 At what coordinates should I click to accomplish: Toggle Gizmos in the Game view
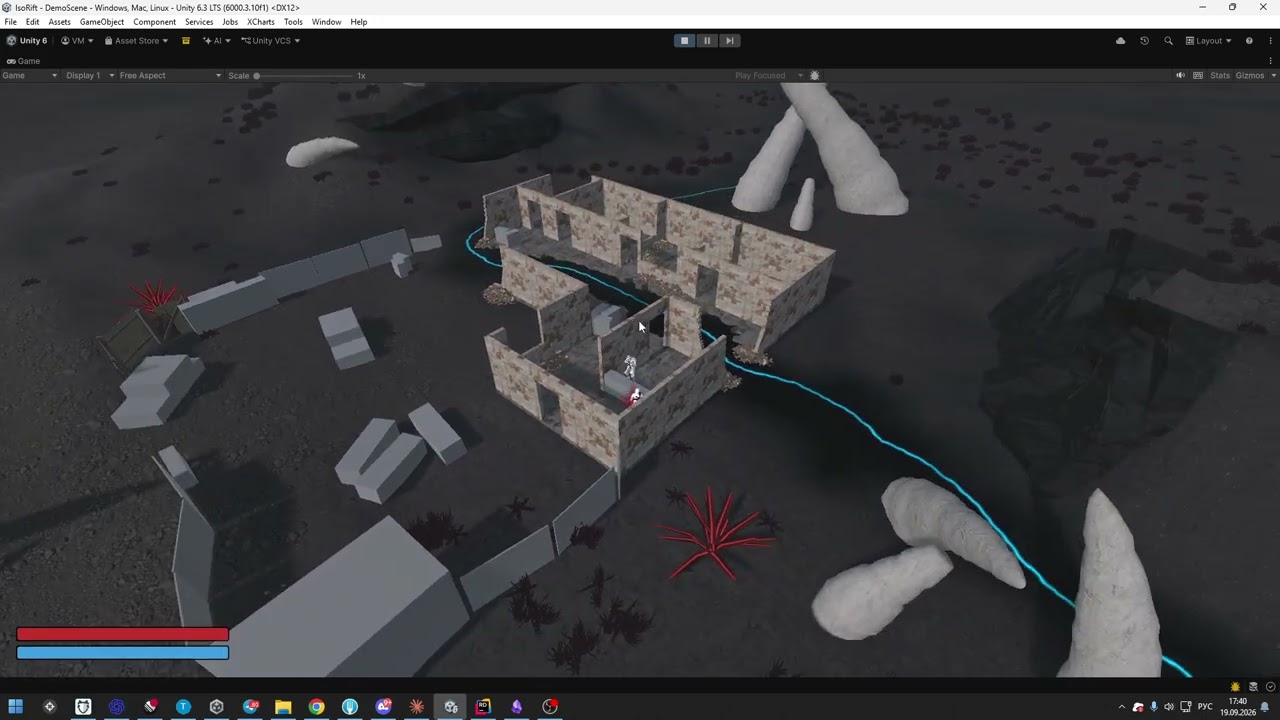click(x=1250, y=76)
